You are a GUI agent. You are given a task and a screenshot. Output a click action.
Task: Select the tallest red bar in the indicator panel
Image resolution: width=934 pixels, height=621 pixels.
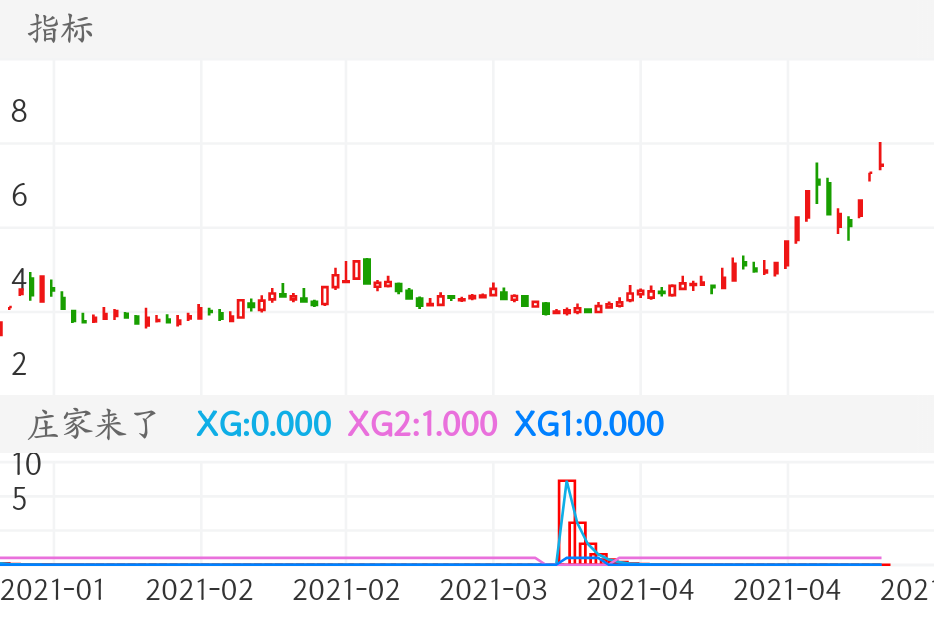566,520
